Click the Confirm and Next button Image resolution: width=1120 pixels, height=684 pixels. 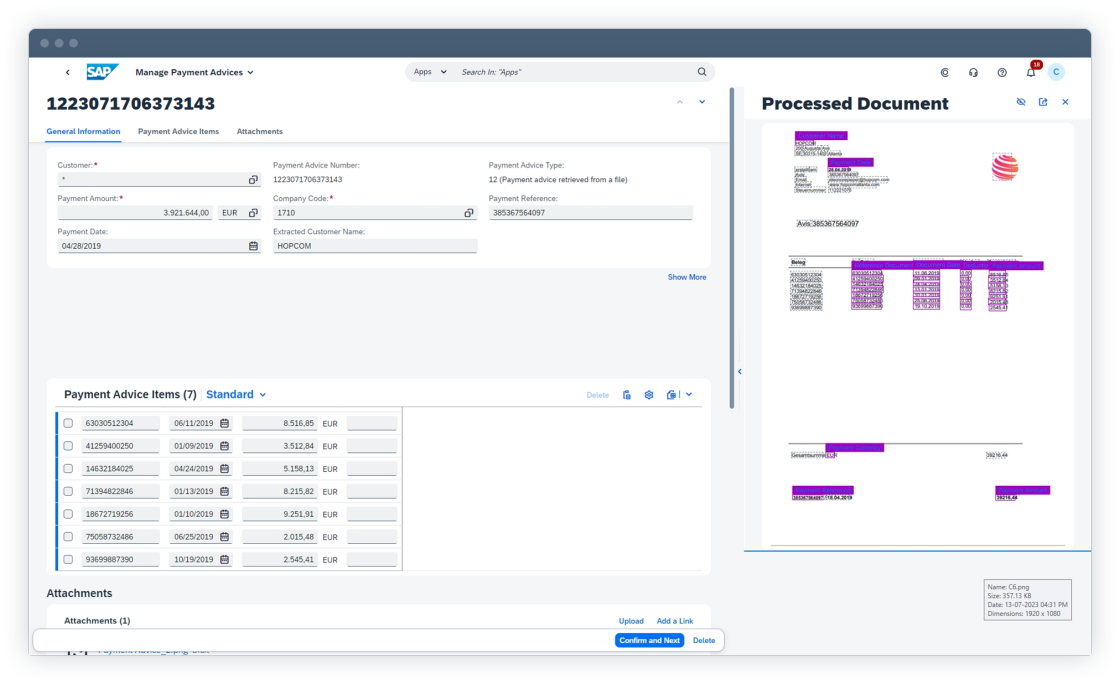[649, 640]
